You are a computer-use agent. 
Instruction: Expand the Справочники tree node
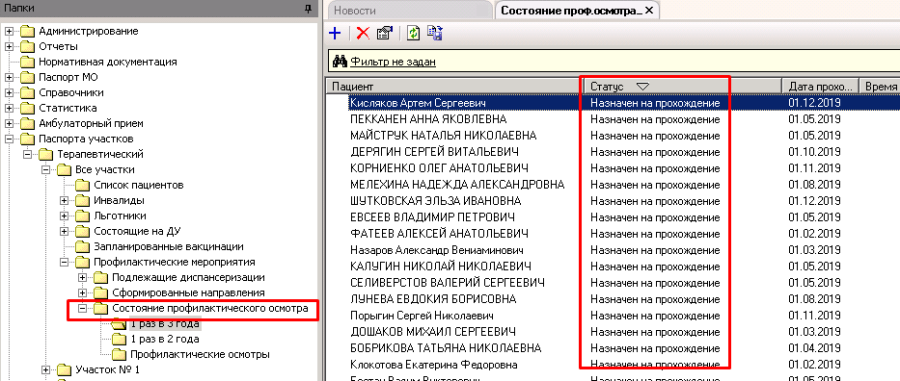point(9,93)
